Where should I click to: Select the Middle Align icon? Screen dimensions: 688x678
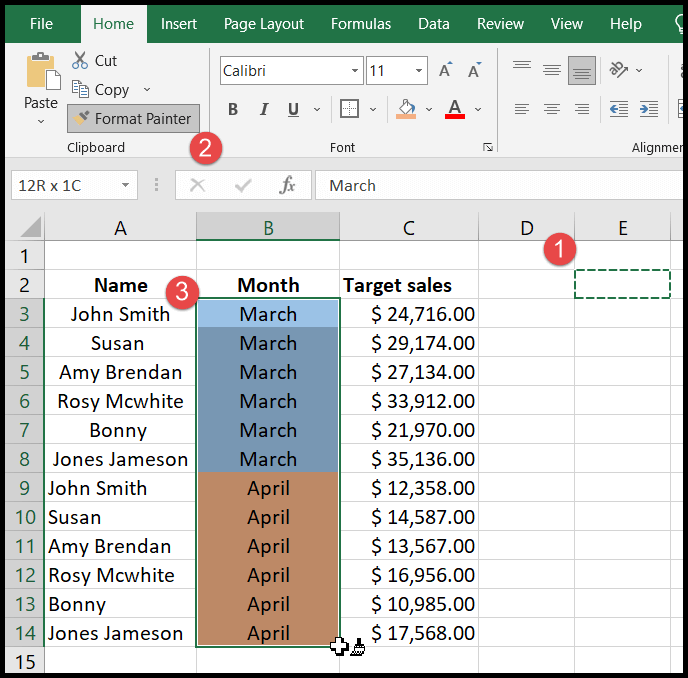(552, 70)
